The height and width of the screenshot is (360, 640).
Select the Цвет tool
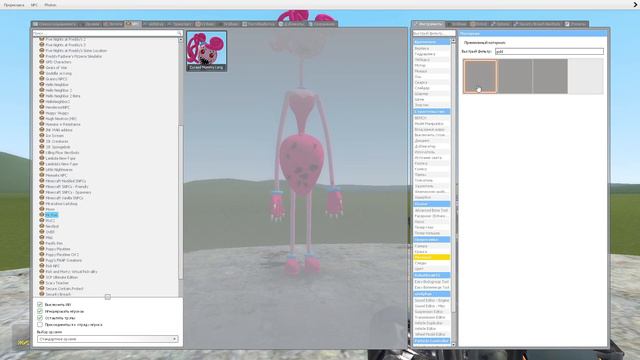click(x=431, y=269)
